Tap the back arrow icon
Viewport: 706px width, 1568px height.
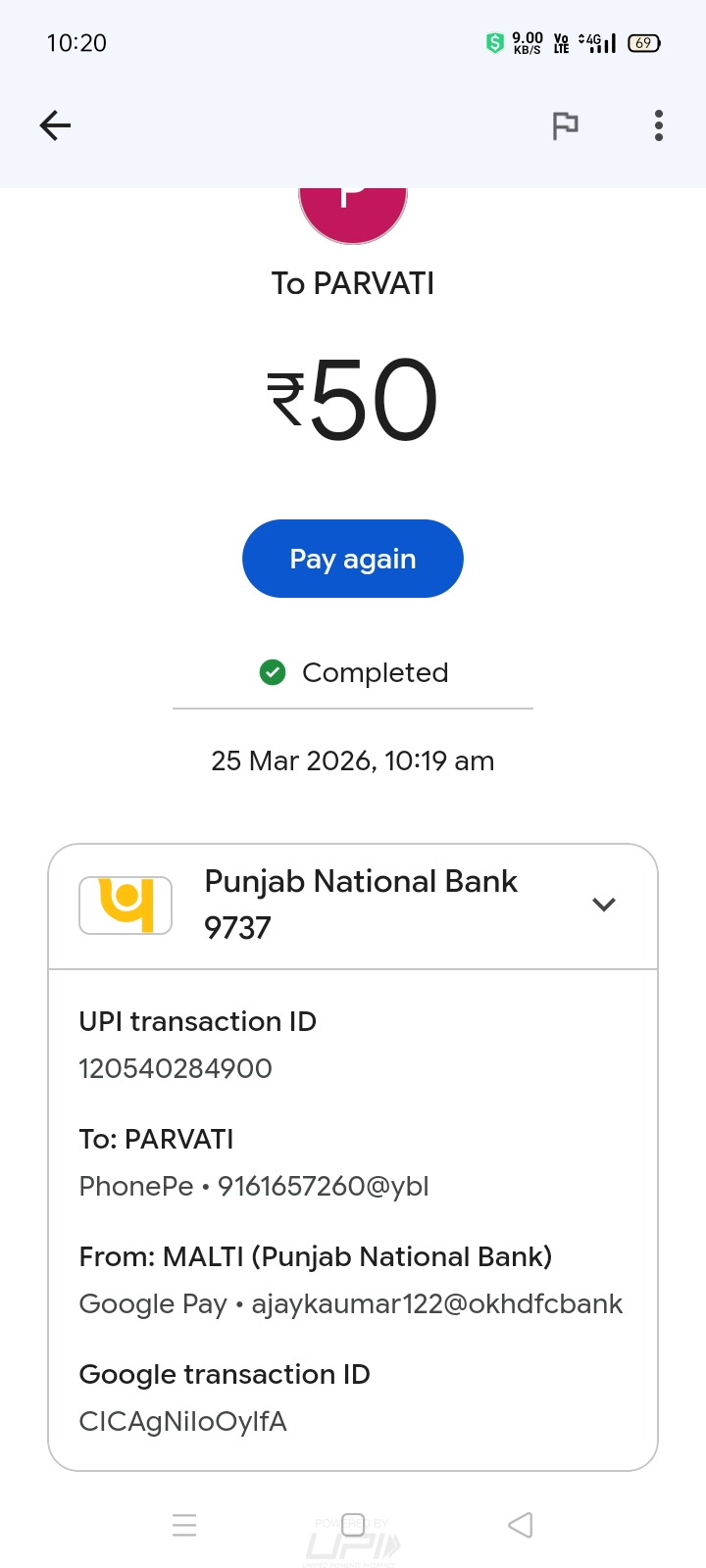pyautogui.click(x=55, y=125)
